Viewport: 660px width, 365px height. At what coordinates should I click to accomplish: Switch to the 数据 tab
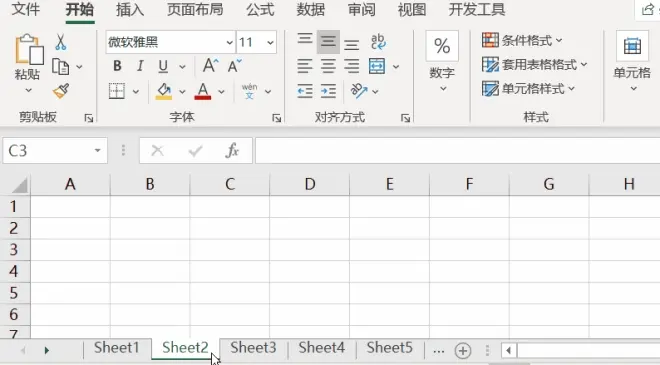[x=311, y=9]
